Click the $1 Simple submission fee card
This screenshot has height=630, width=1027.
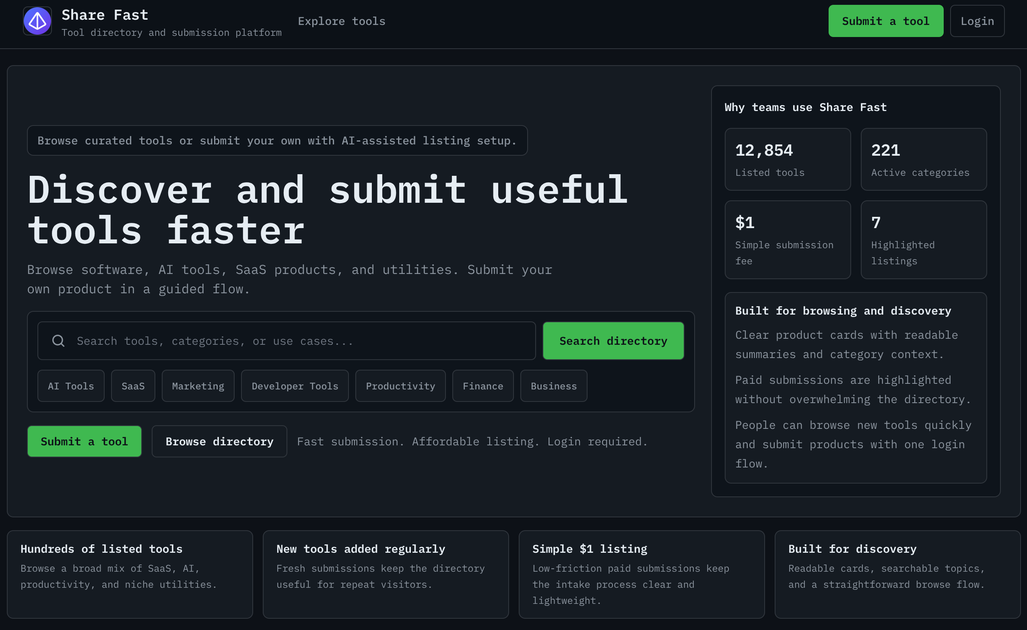click(787, 240)
